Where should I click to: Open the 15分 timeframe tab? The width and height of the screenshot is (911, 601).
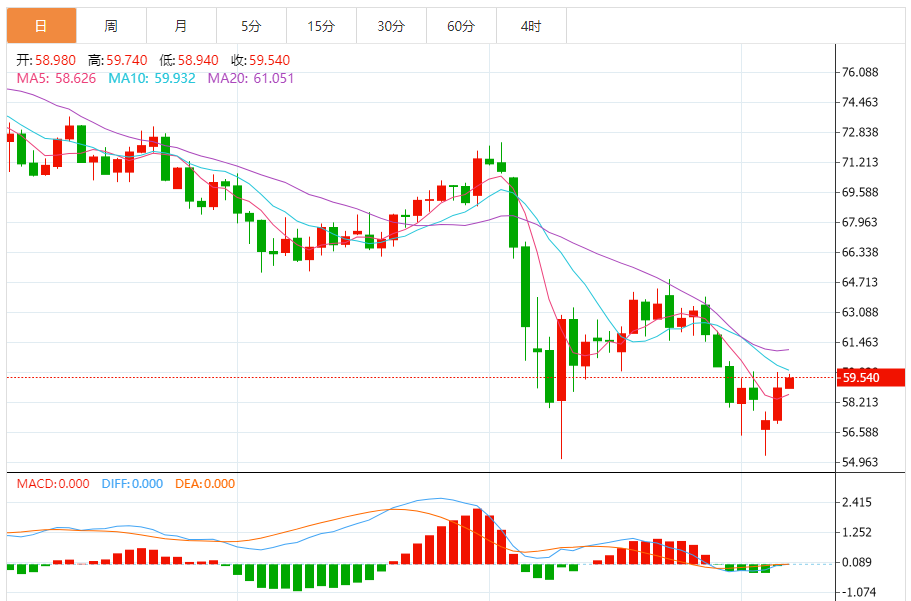pyautogui.click(x=321, y=26)
